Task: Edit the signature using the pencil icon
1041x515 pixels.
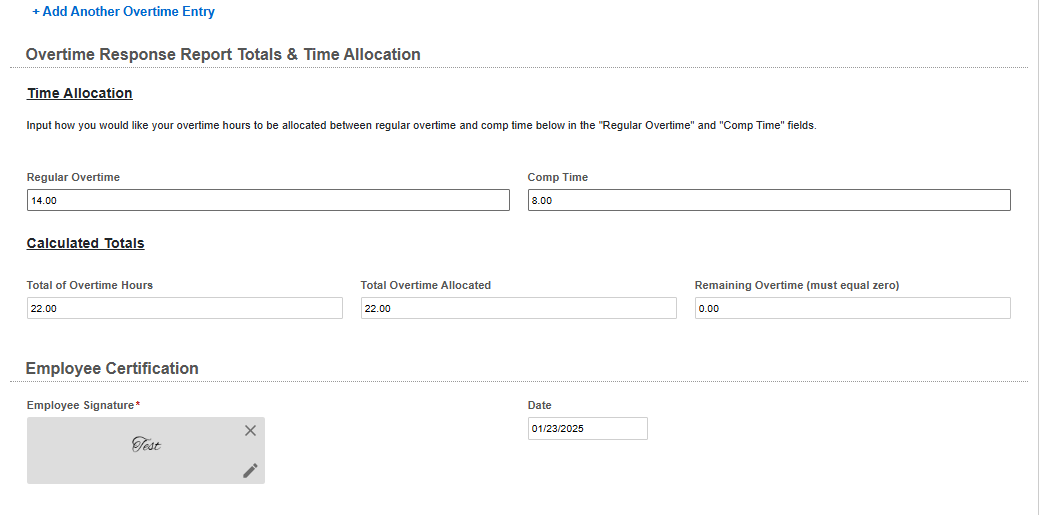Action: coord(250,470)
